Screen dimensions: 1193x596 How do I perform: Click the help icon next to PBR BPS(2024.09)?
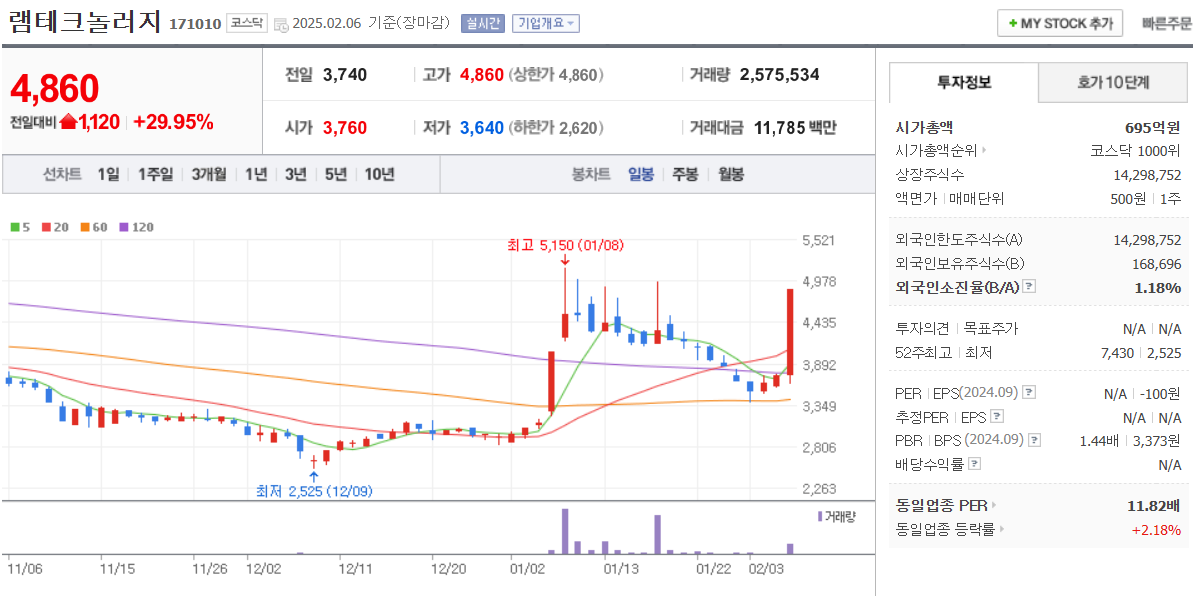(x=1034, y=440)
